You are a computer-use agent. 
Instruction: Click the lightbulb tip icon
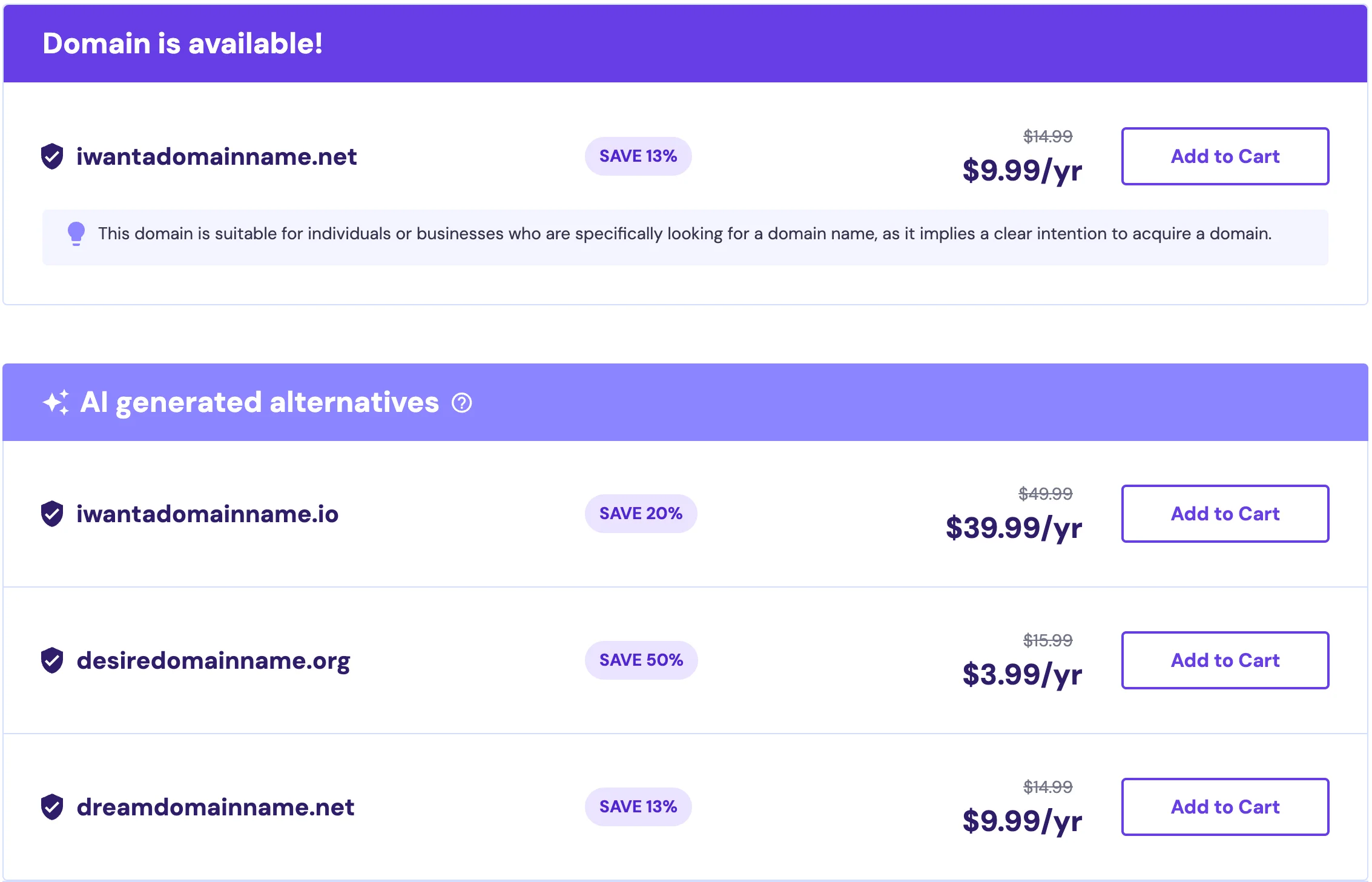76,234
